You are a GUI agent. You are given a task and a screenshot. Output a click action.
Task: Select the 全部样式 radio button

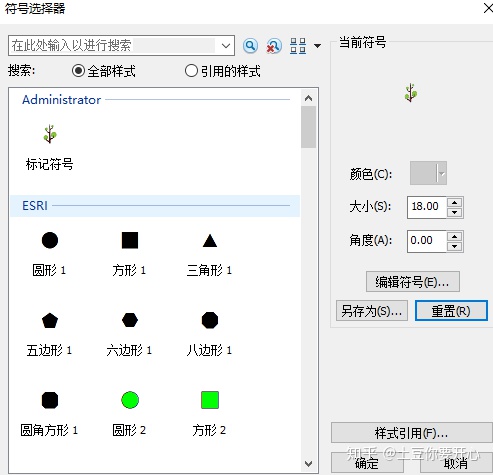(x=78, y=71)
